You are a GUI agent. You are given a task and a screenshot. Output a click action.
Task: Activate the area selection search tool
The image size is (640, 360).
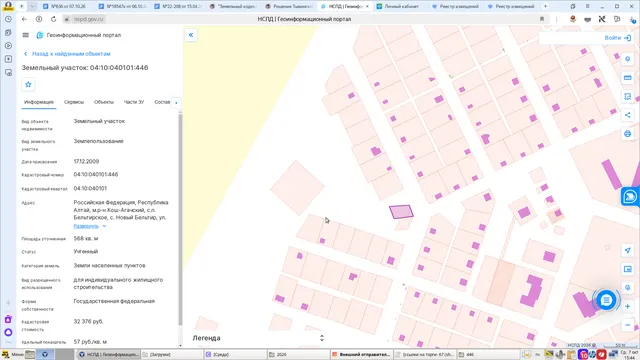tap(628, 96)
